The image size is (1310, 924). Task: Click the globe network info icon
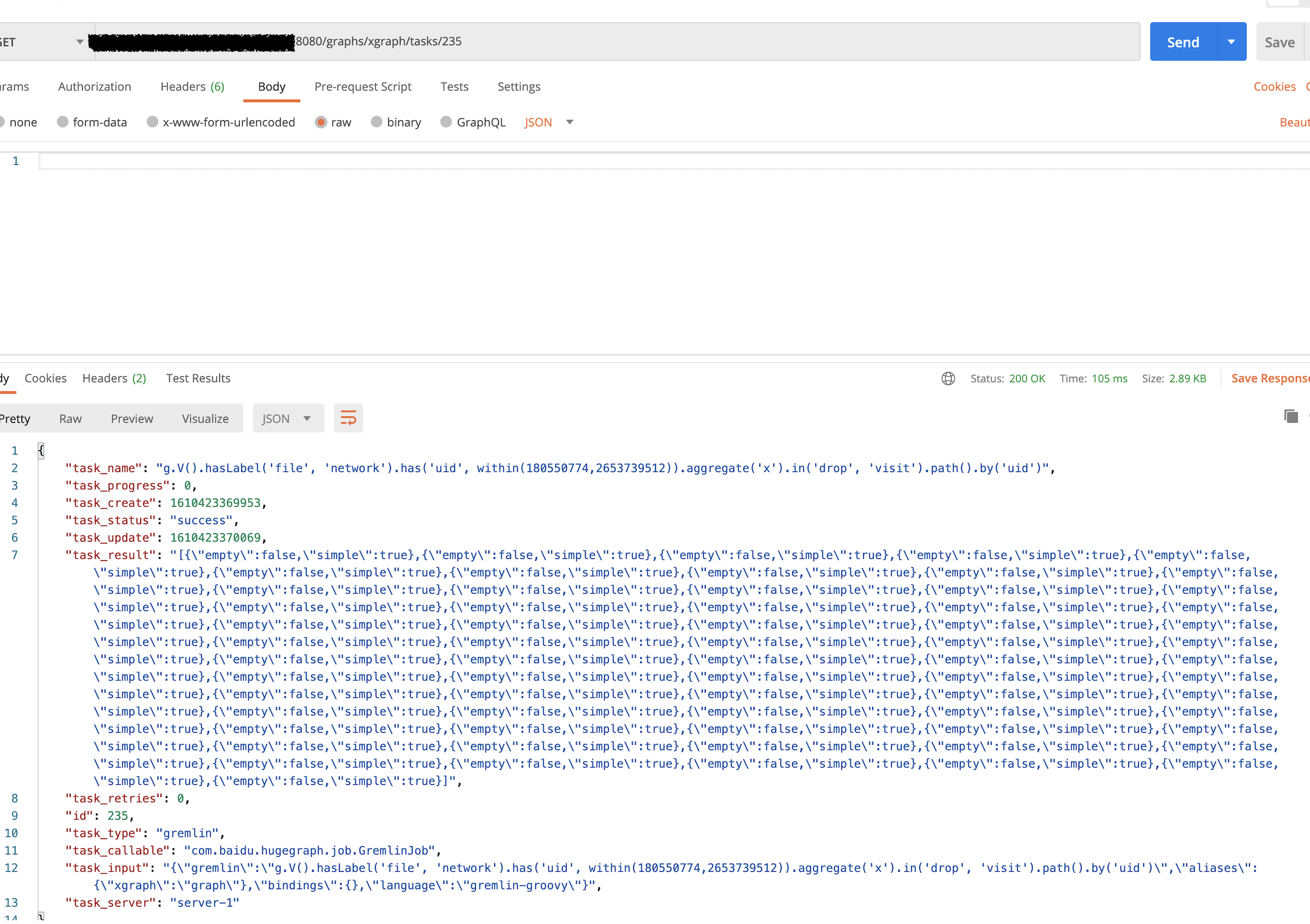click(947, 378)
